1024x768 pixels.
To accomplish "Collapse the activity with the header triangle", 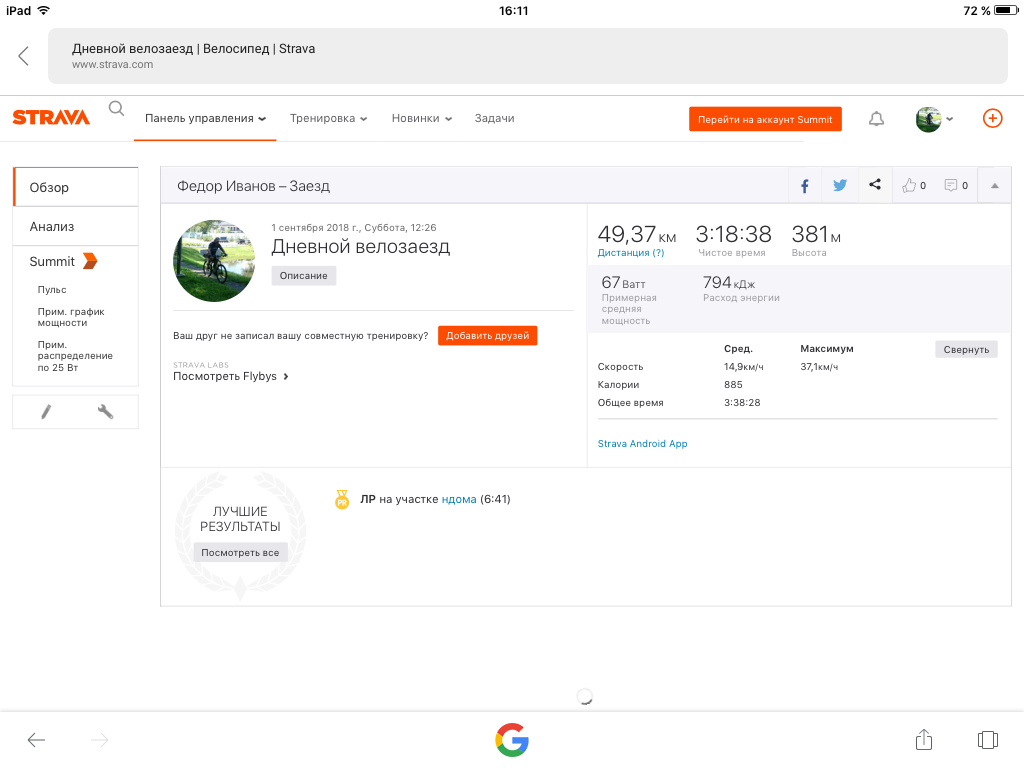I will click(994, 185).
